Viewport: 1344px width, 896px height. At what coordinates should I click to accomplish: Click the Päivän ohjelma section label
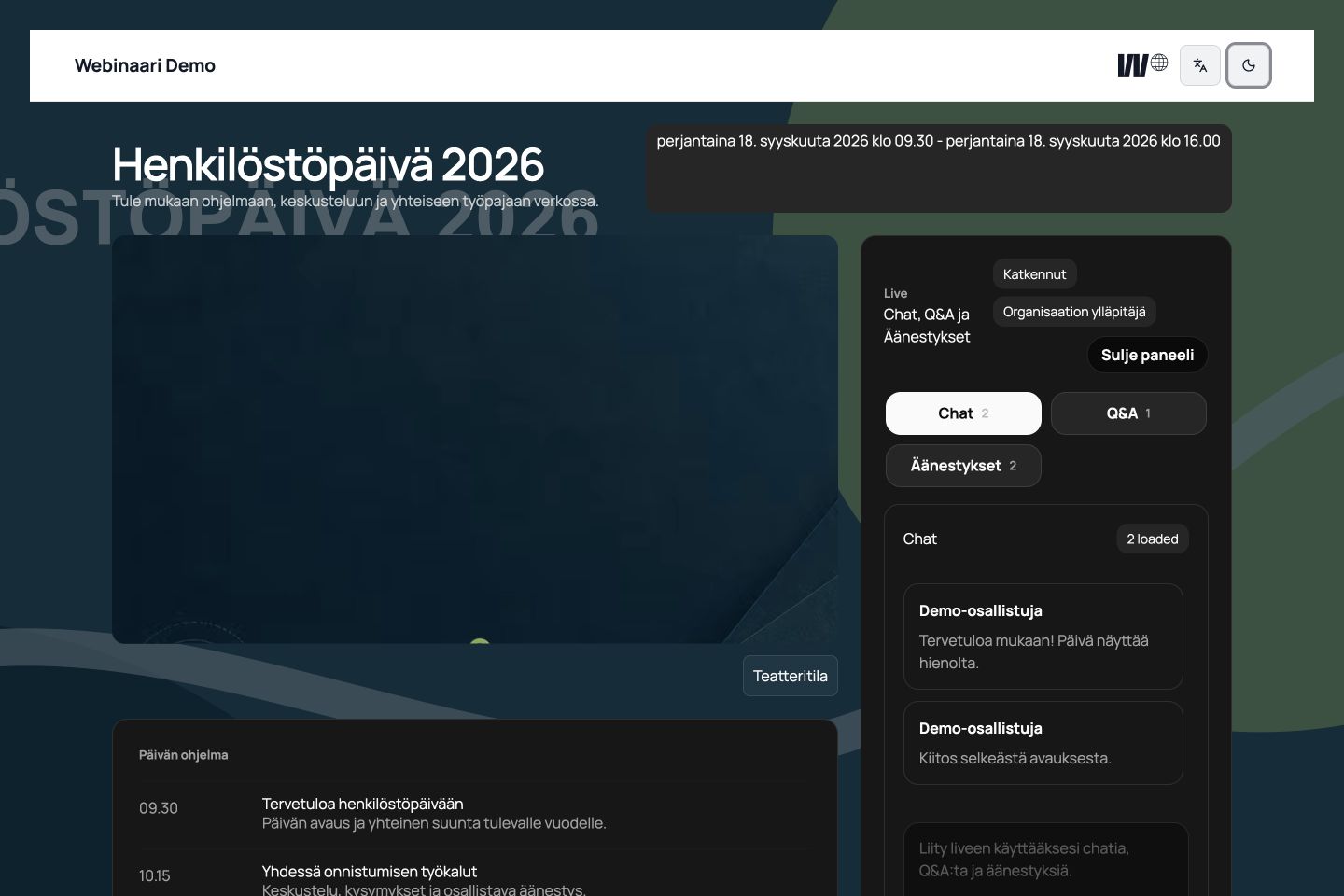coord(184,755)
